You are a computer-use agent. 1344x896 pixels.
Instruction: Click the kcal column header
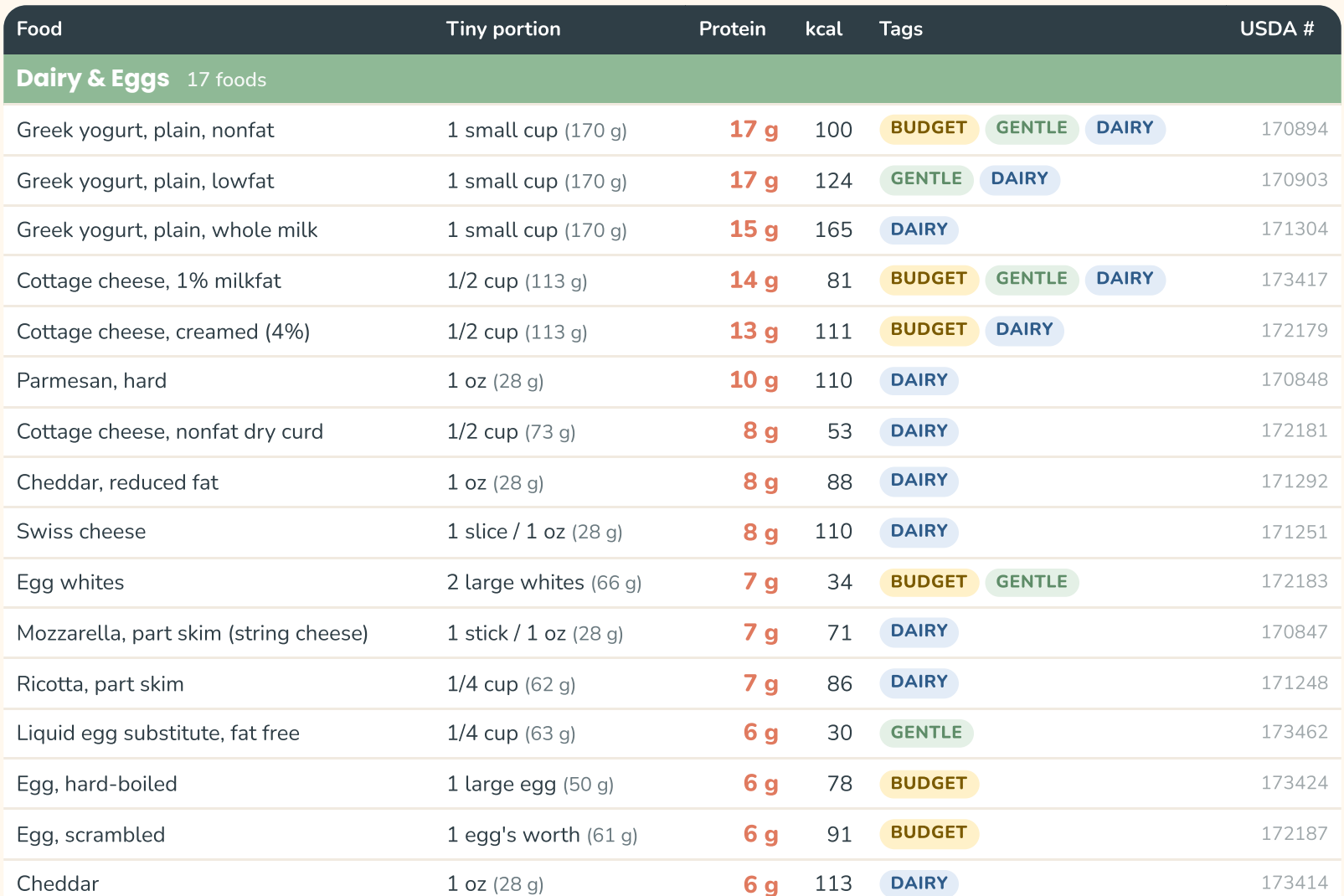(824, 28)
